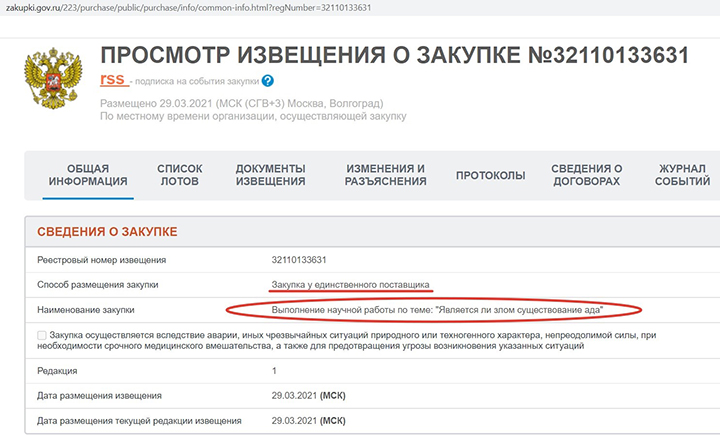Open the blue question mark help icon

coord(268,81)
